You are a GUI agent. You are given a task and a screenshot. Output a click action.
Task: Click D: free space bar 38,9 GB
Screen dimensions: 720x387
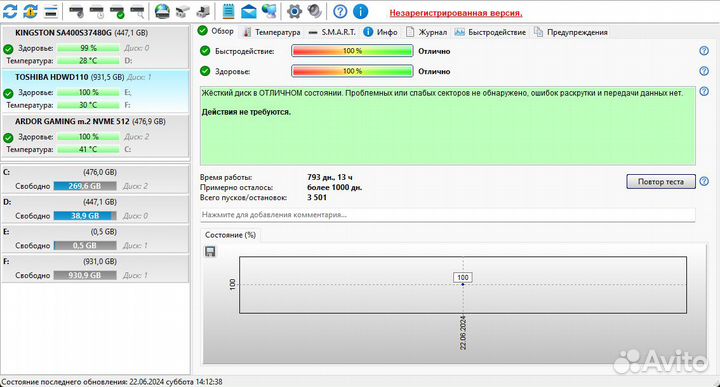click(85, 216)
